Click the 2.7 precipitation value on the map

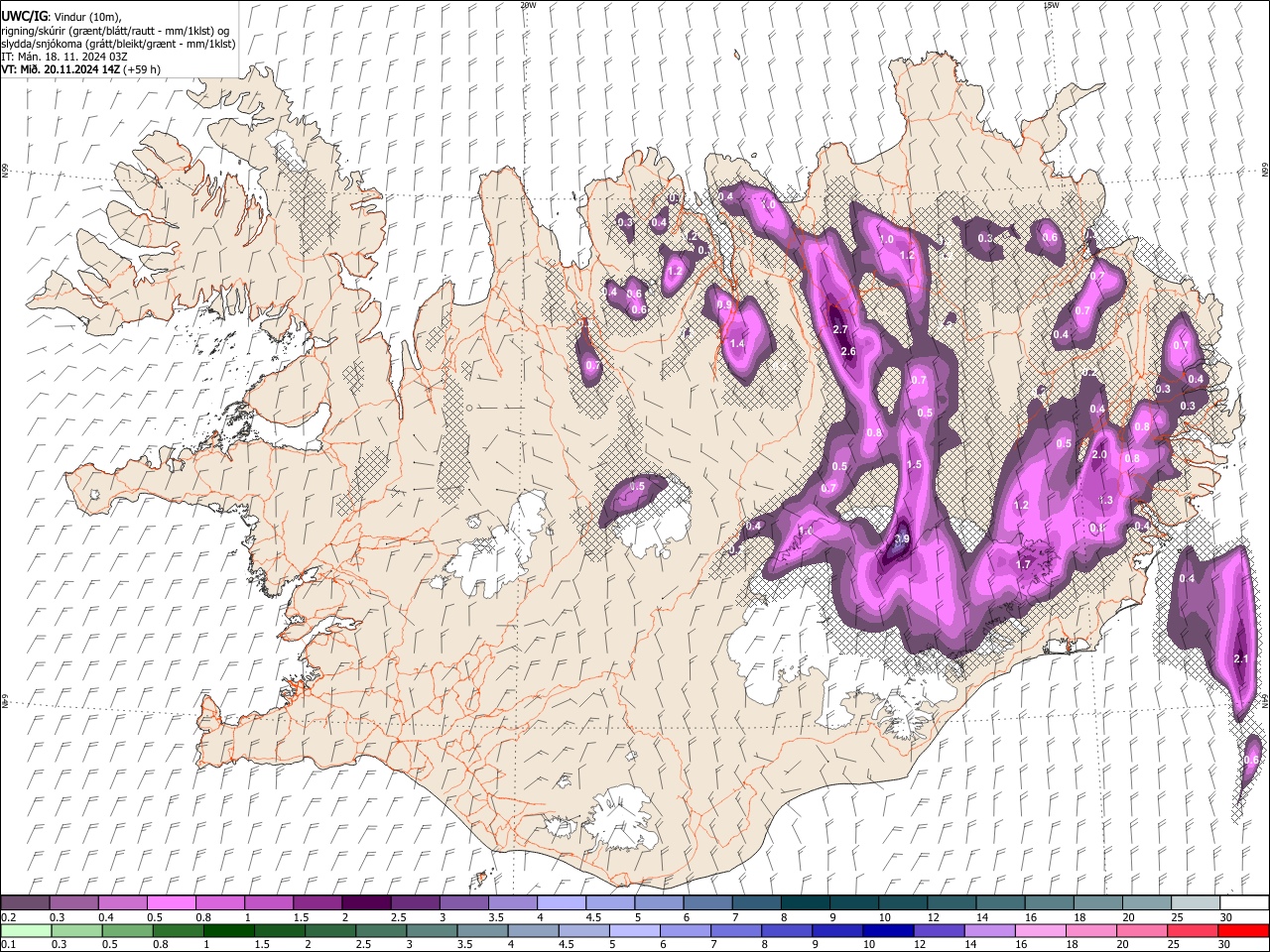pos(840,329)
